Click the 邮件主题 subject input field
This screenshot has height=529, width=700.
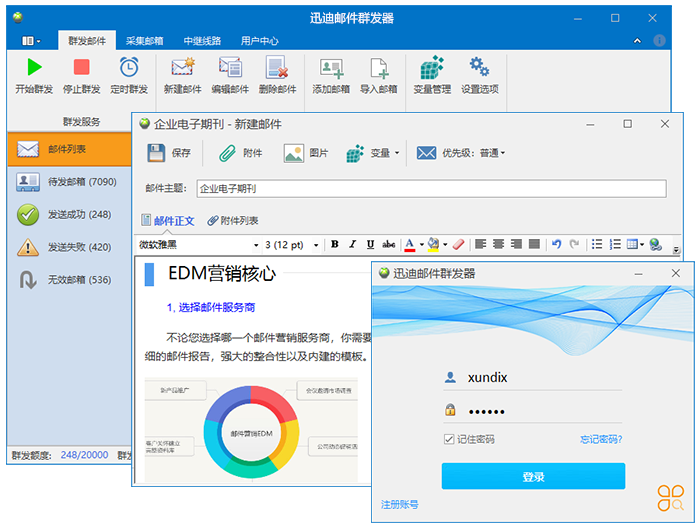[431, 188]
